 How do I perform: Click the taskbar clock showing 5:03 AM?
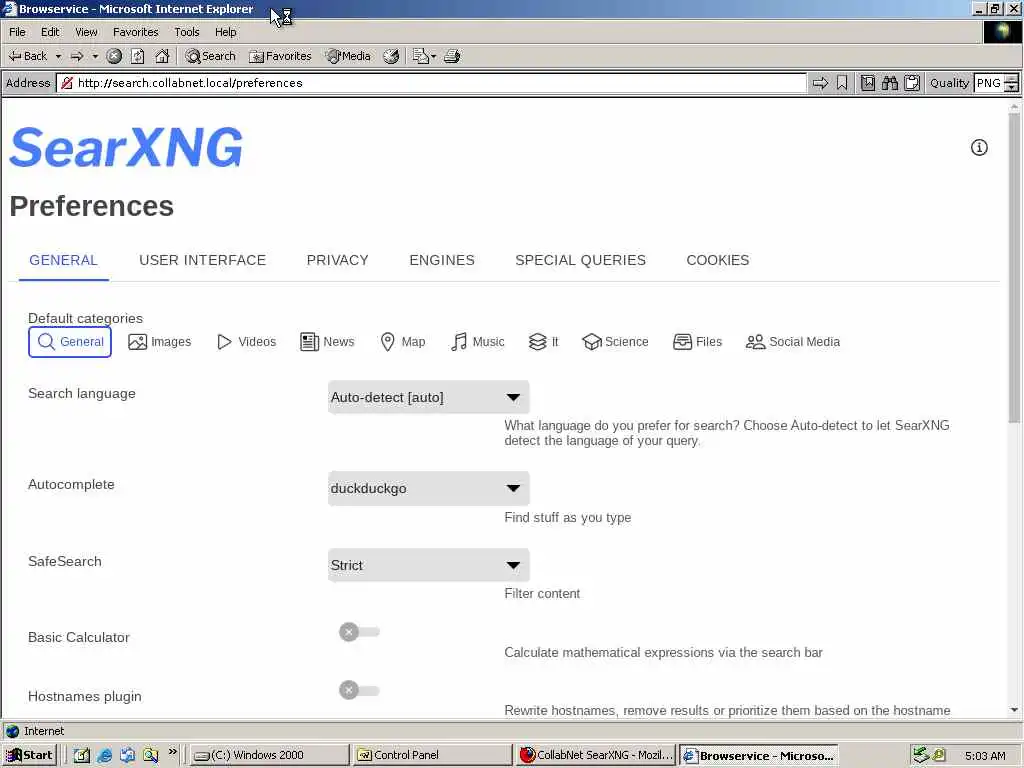(x=985, y=756)
